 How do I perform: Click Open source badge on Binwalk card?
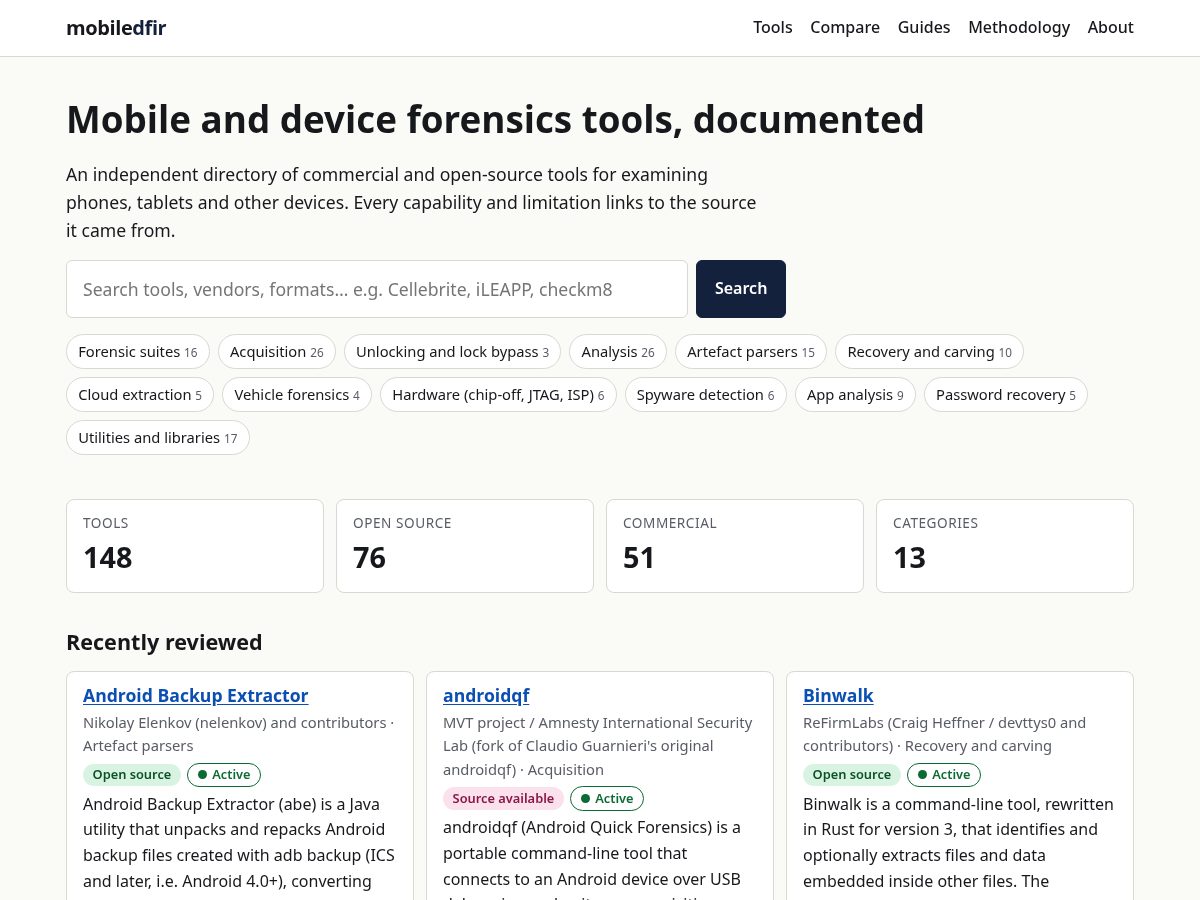tap(852, 775)
